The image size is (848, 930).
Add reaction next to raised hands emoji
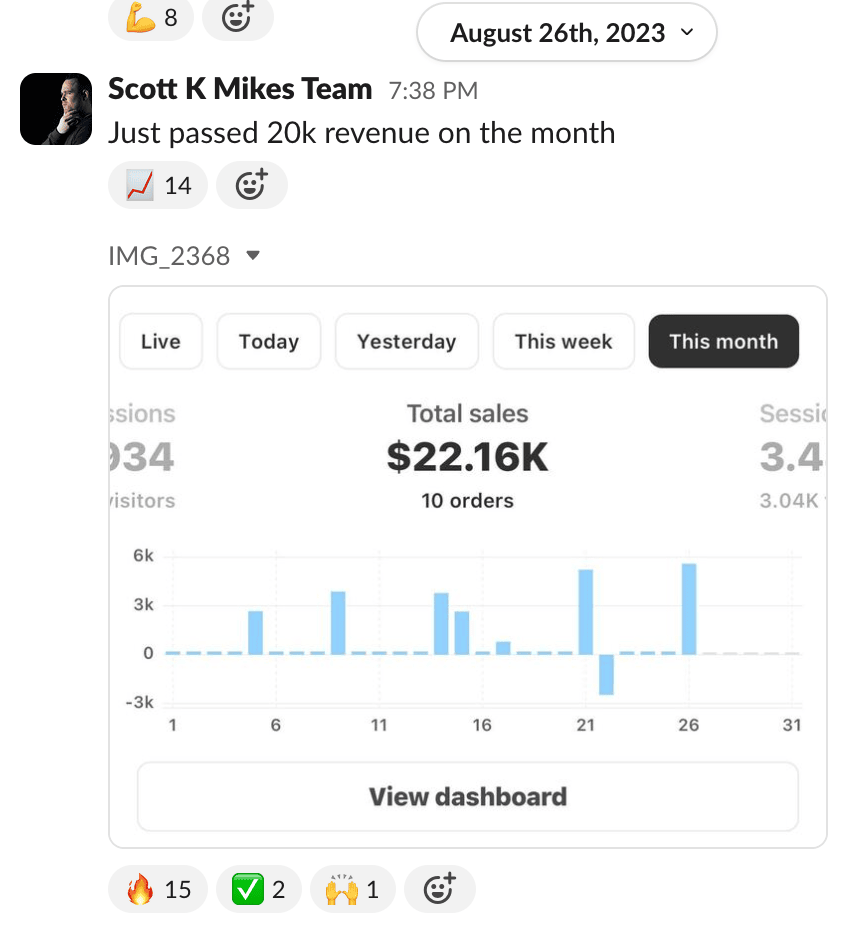[439, 889]
